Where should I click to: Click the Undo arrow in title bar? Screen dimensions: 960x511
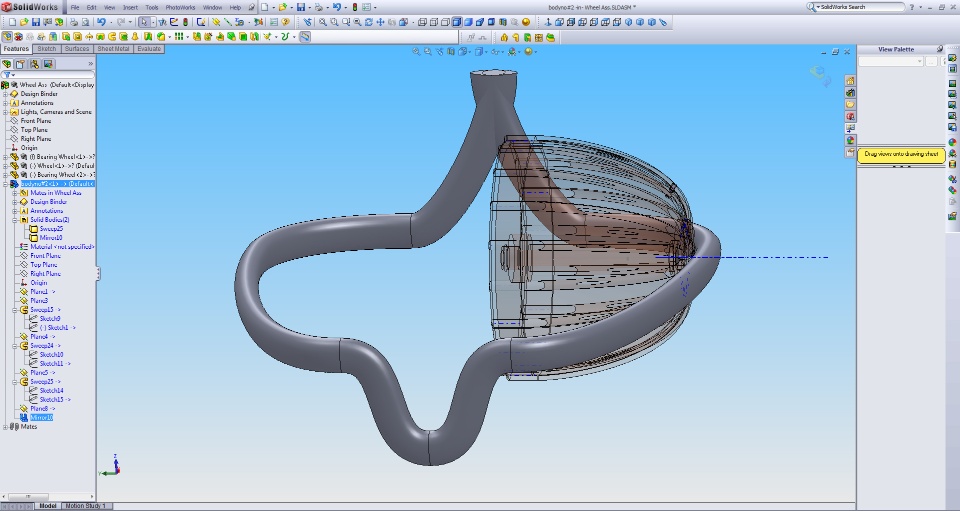coord(337,7)
